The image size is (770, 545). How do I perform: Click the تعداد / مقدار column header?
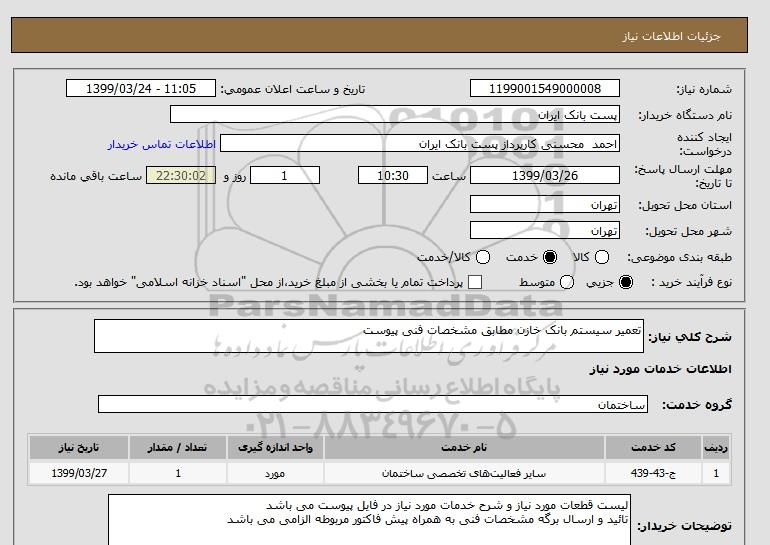[x=178, y=447]
